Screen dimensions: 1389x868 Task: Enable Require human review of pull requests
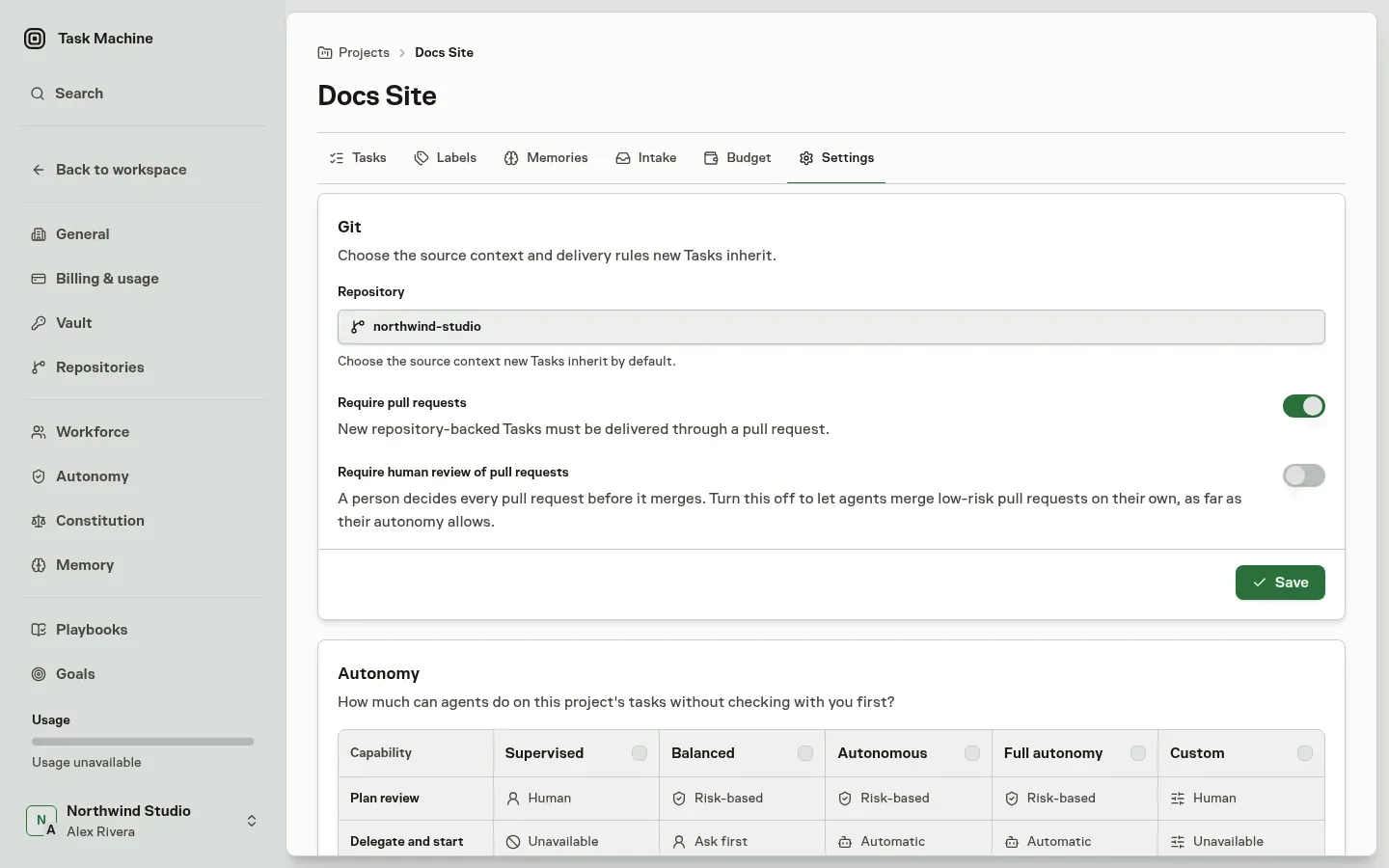[x=1304, y=475]
